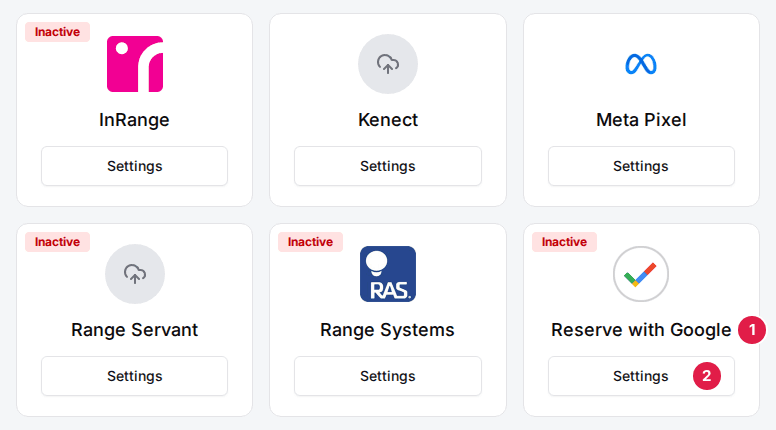Click the Meta Pixel infinity logo
776x430 pixels.
tap(641, 64)
